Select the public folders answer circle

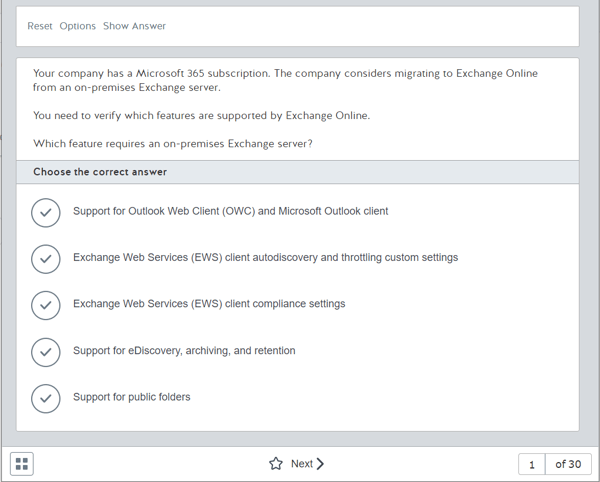point(46,399)
